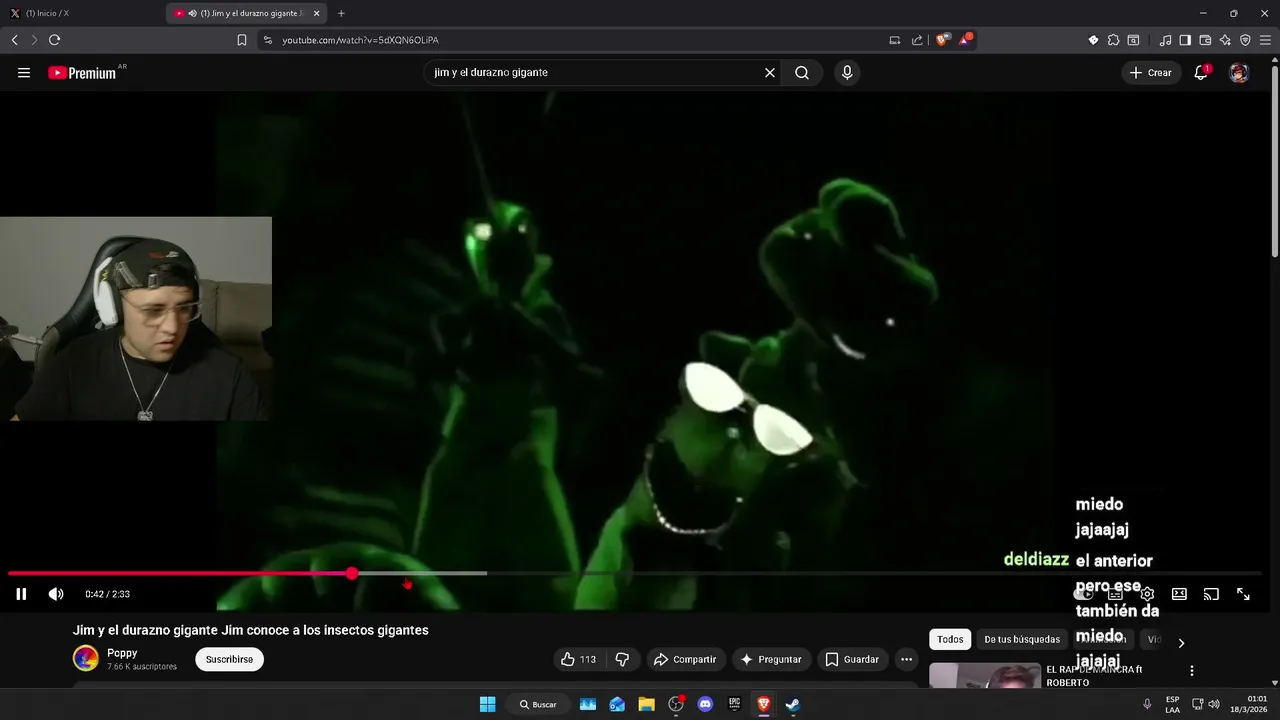Pause the video with the pause button
This screenshot has width=1280, height=720.
(x=21, y=594)
